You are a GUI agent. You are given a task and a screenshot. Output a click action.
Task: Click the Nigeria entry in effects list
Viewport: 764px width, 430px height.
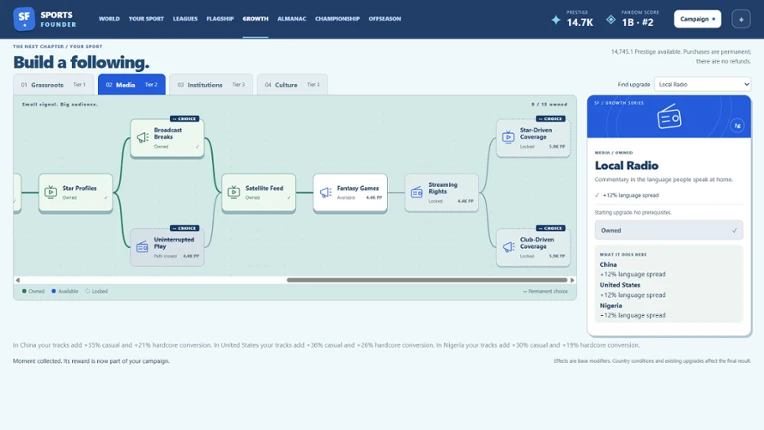click(x=611, y=306)
